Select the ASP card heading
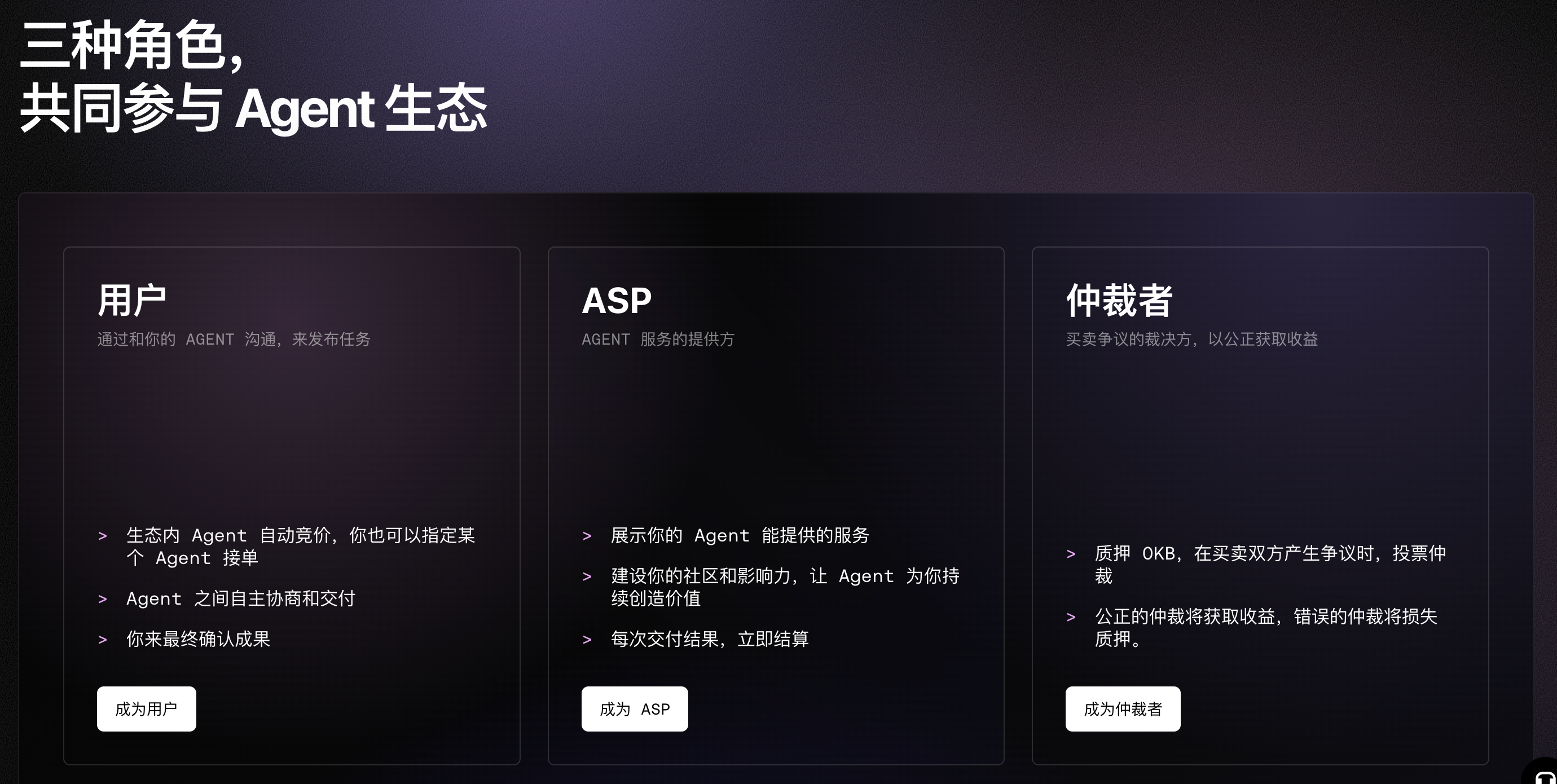 [617, 301]
